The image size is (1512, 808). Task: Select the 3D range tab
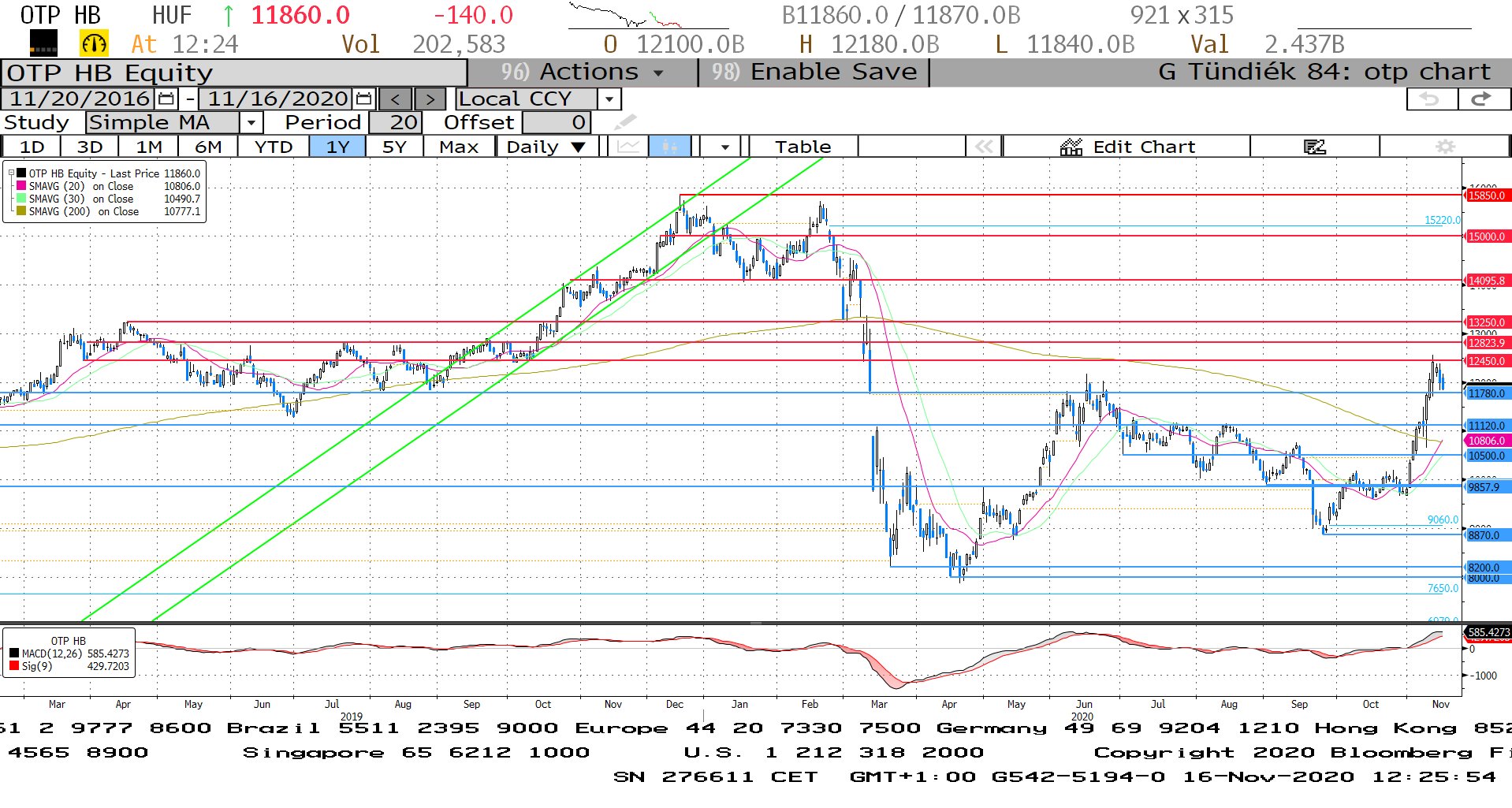pos(89,147)
